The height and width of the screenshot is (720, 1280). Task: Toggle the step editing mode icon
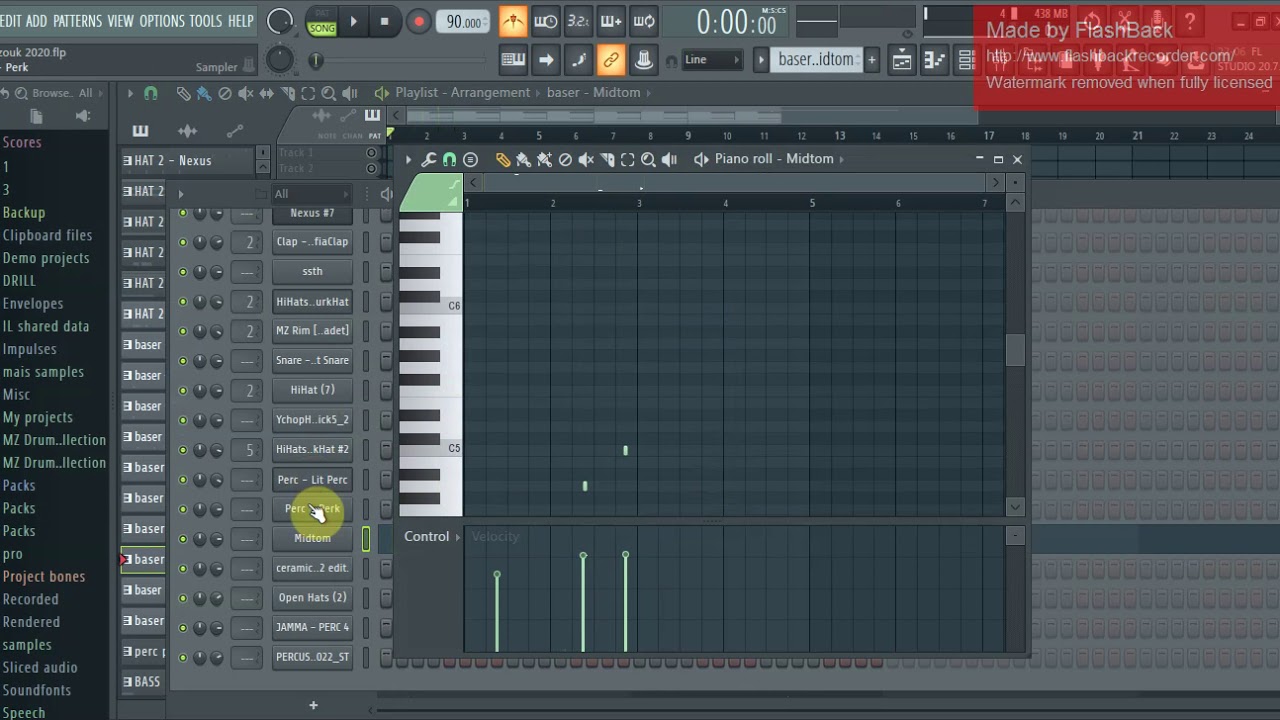click(578, 60)
